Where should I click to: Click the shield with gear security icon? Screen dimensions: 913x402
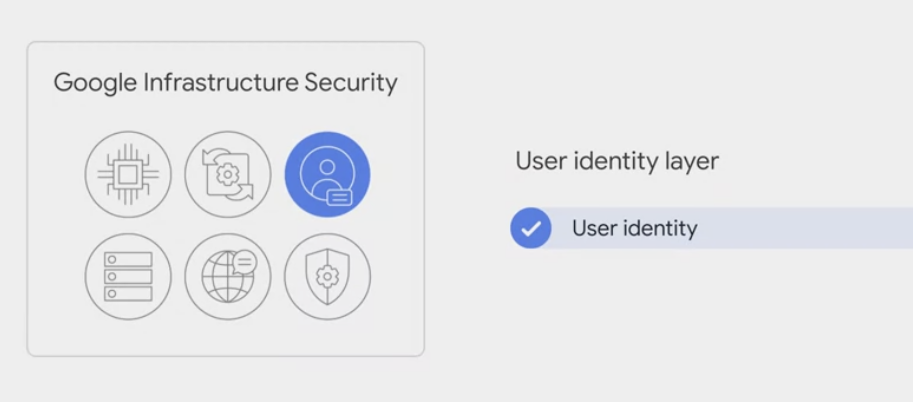pos(327,275)
